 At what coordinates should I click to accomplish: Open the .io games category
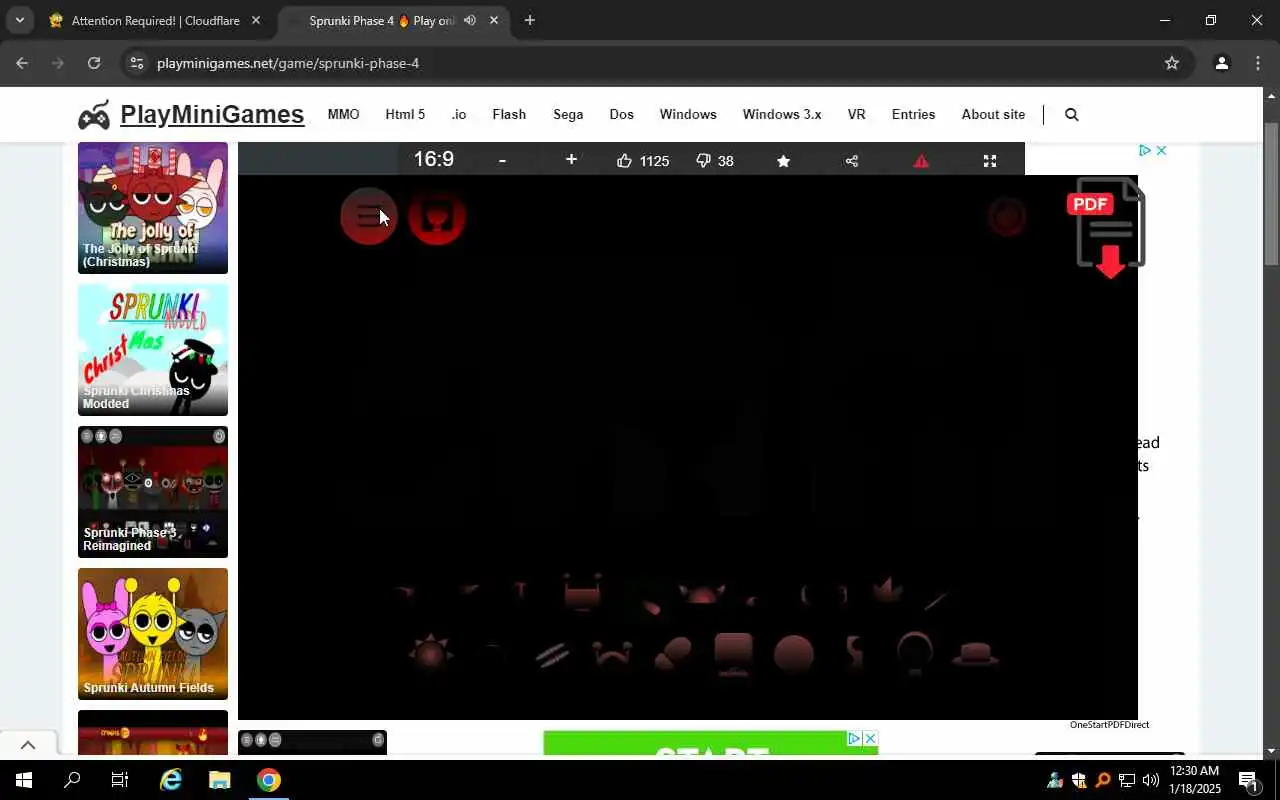[x=459, y=114]
